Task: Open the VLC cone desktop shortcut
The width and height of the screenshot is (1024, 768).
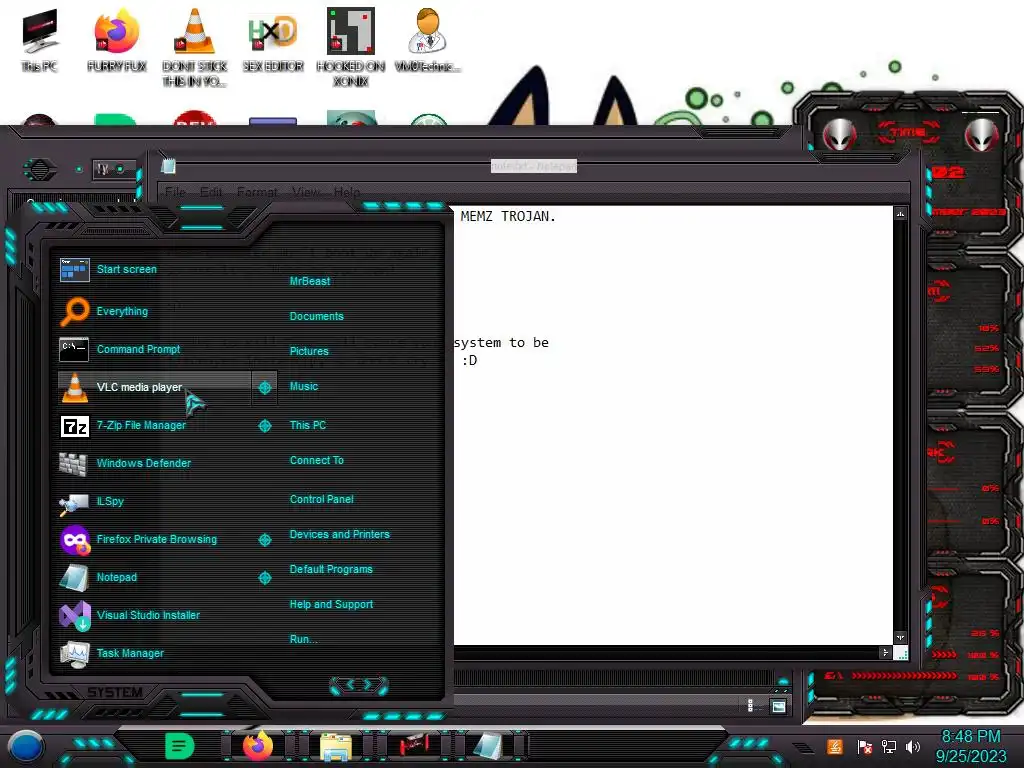Action: 195,47
